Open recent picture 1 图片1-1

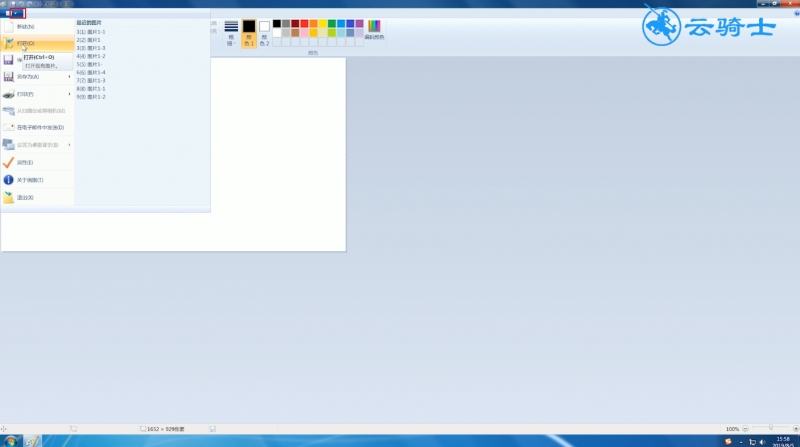click(x=91, y=32)
